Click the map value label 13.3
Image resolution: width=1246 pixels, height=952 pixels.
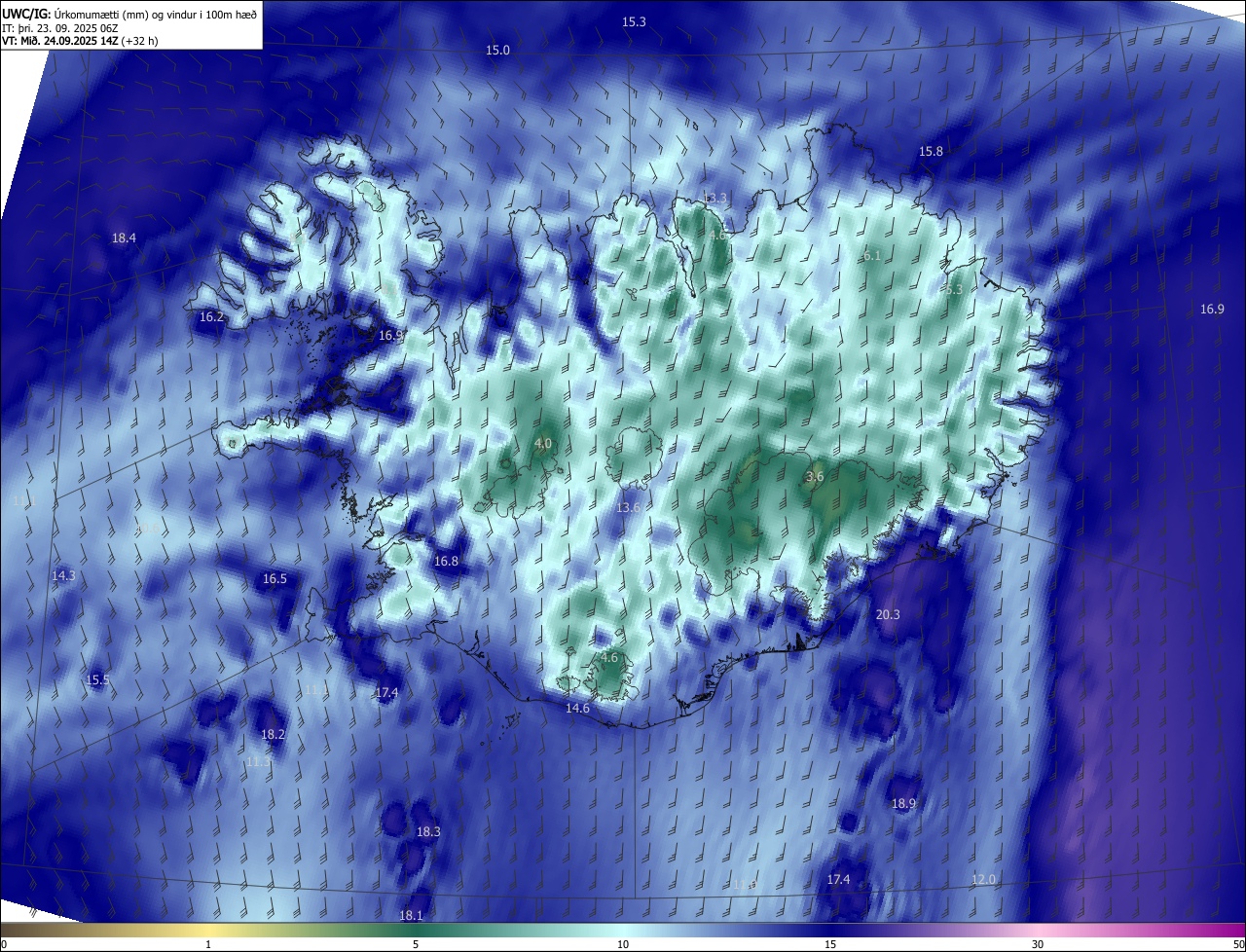(x=715, y=199)
